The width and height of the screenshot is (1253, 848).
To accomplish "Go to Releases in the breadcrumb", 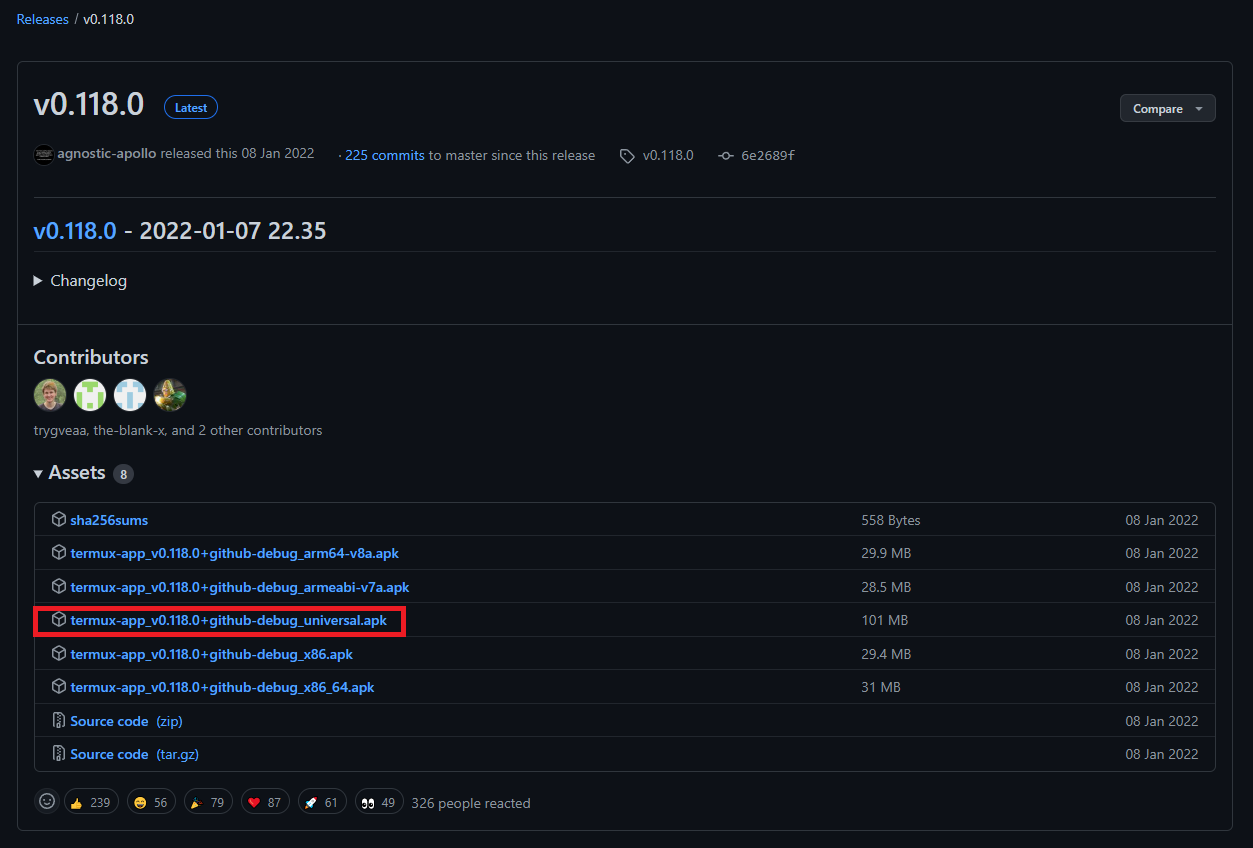I will (x=43, y=19).
